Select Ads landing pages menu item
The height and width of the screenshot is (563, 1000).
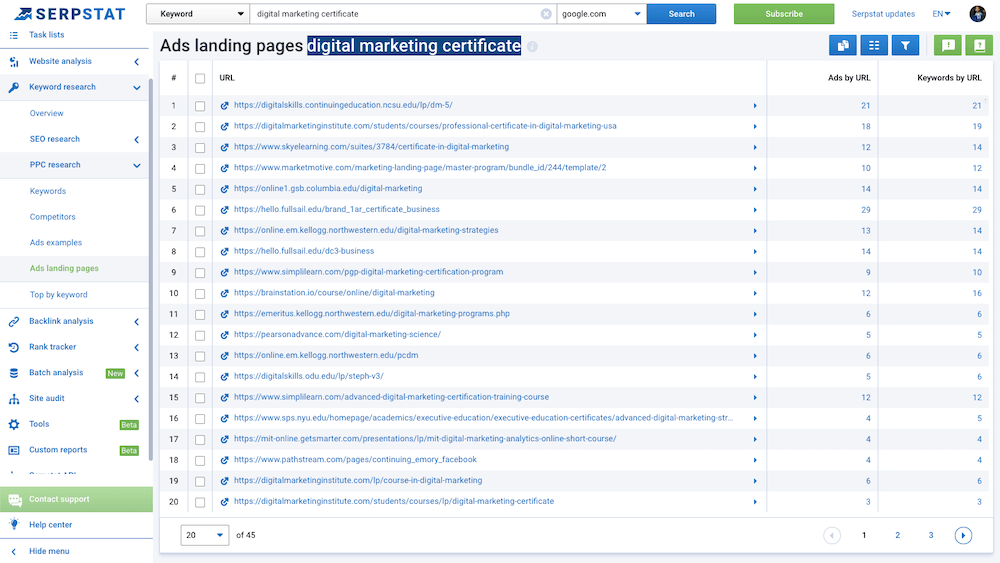click(x=64, y=269)
